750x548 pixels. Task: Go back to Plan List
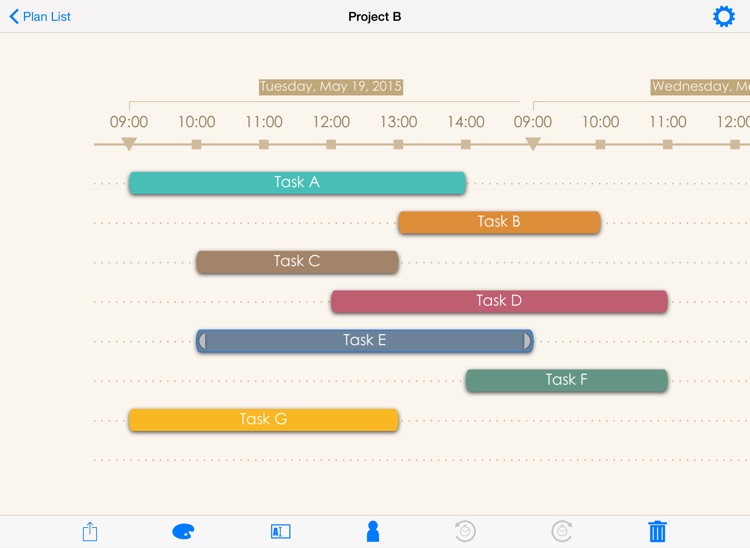point(40,17)
